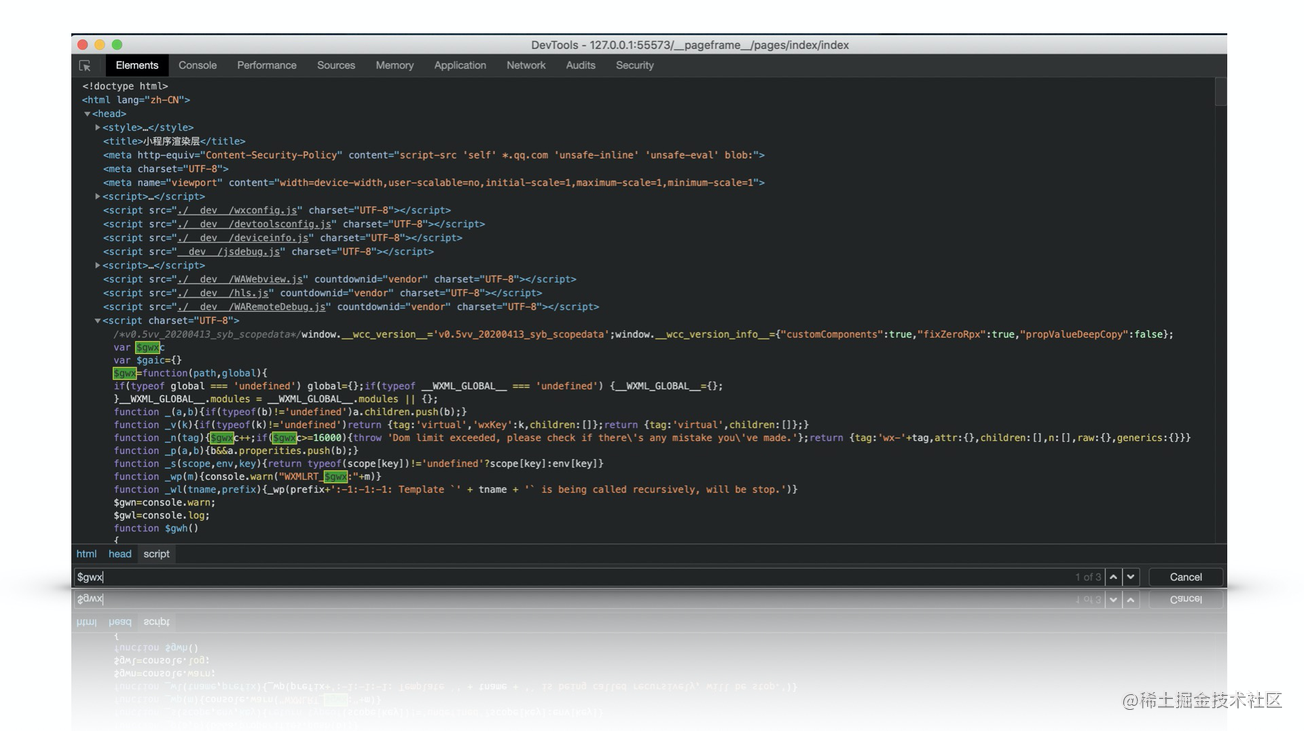
Task: Open the WAWebview.js script link
Action: pyautogui.click(x=241, y=280)
